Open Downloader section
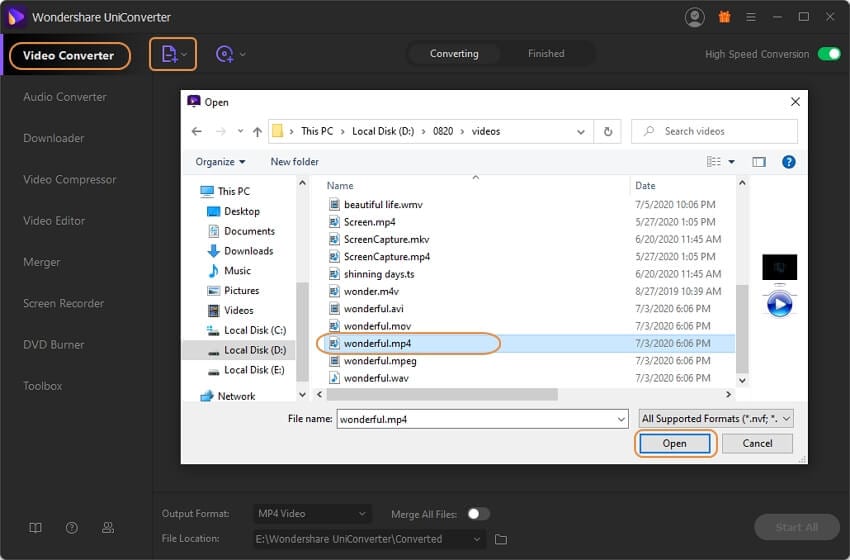 coord(54,138)
